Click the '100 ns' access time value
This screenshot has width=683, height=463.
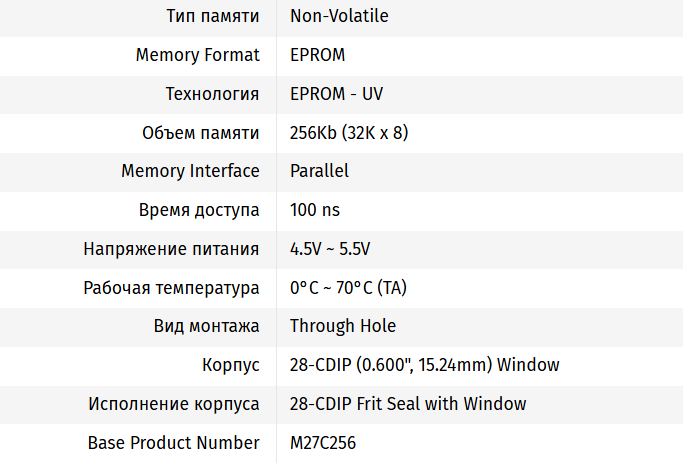coord(315,210)
